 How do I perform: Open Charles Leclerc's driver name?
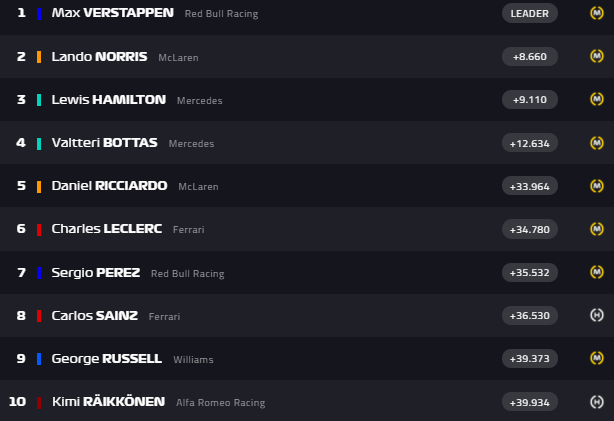[106, 229]
